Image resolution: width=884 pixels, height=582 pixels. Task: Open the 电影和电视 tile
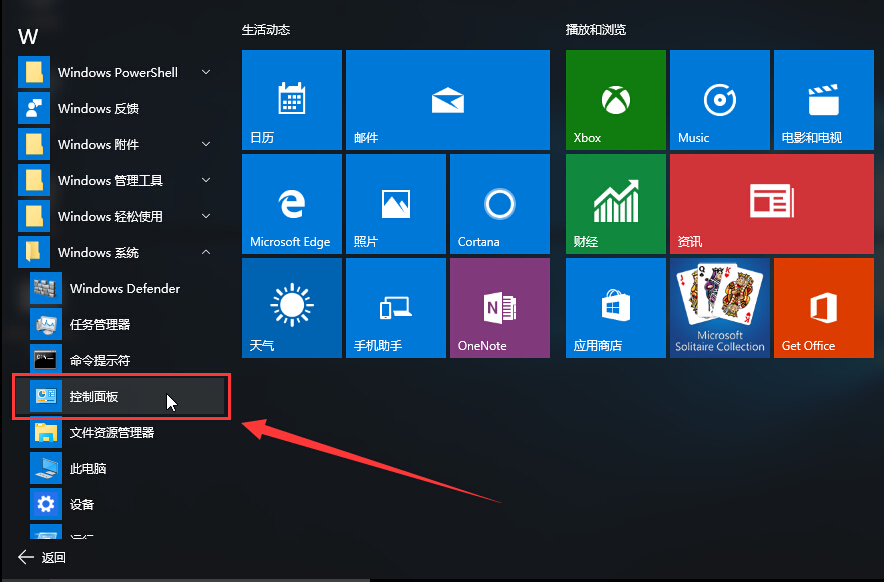(824, 100)
